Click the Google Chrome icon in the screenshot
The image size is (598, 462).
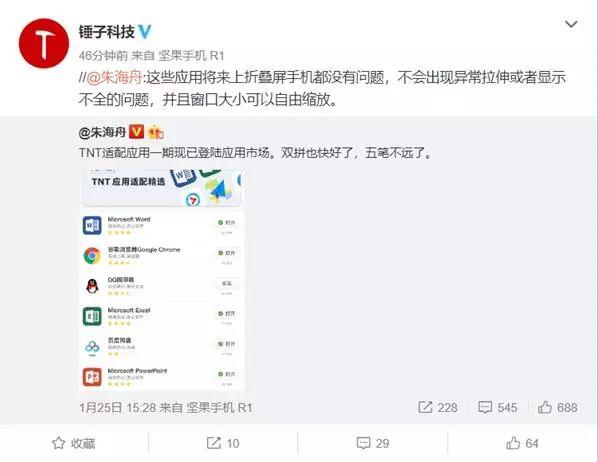[92, 255]
